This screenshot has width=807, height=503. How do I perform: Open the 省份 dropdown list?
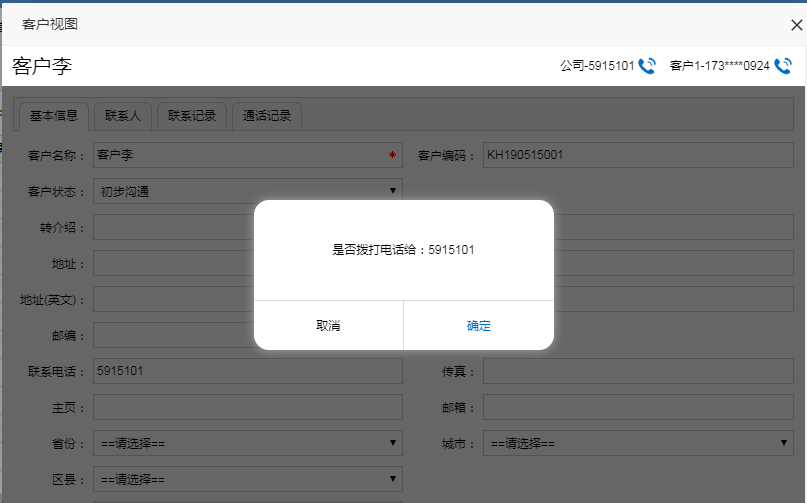pyautogui.click(x=247, y=443)
